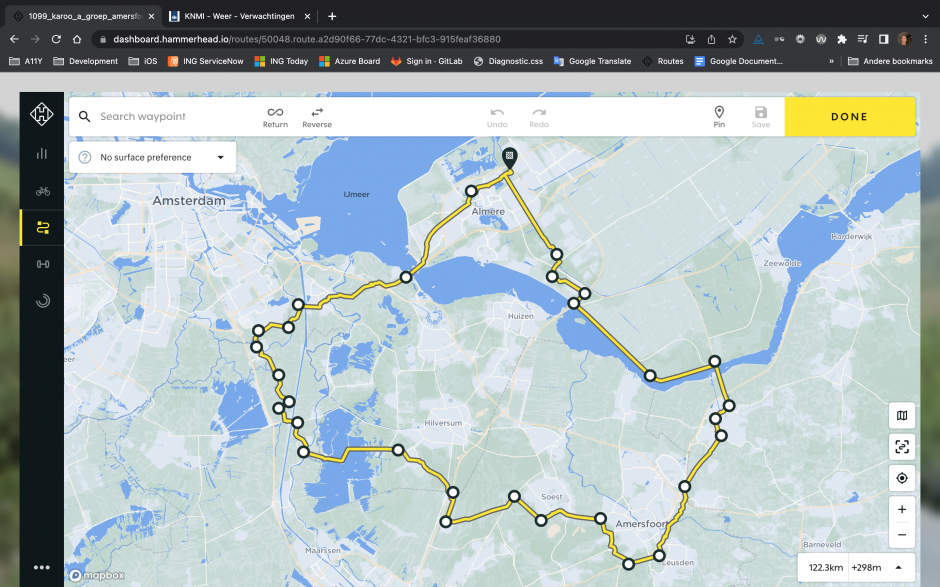Open the workouts dumbbell sidebar icon

pyautogui.click(x=42, y=264)
